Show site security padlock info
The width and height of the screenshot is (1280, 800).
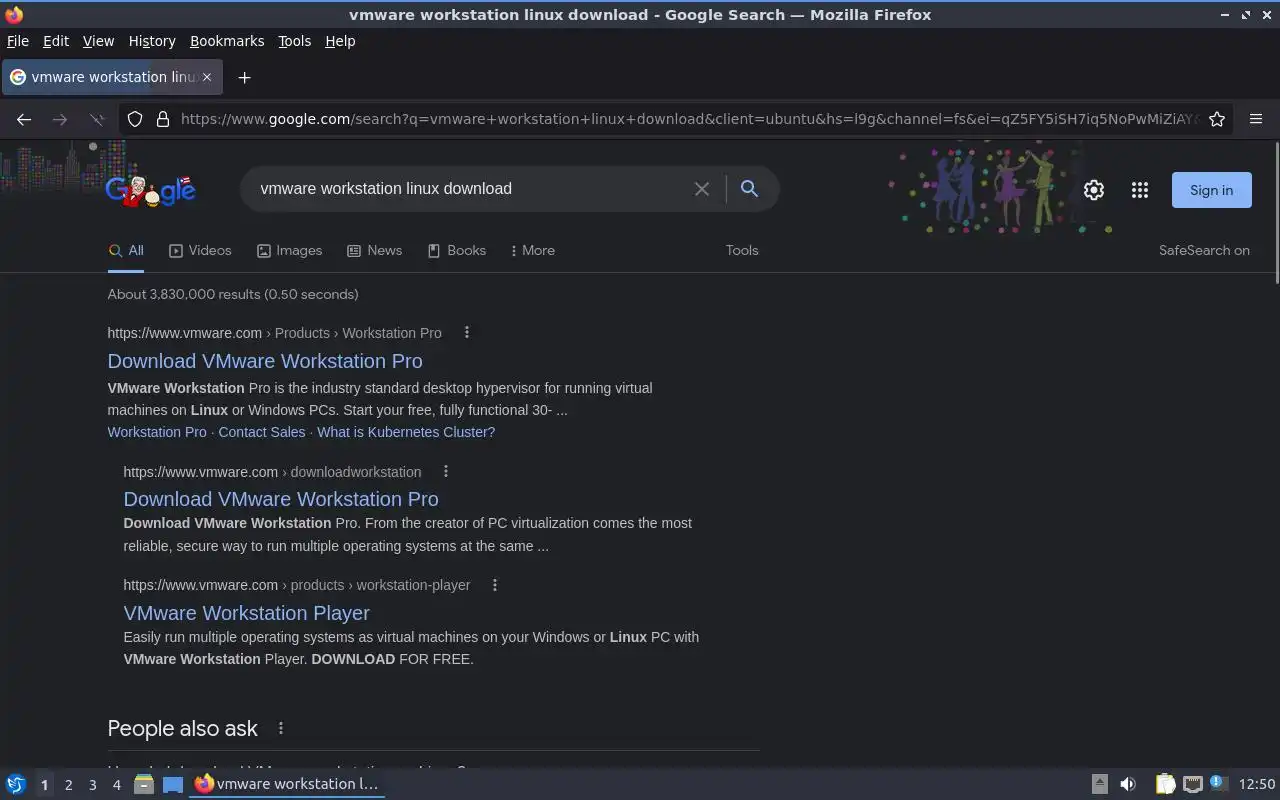pos(162,119)
